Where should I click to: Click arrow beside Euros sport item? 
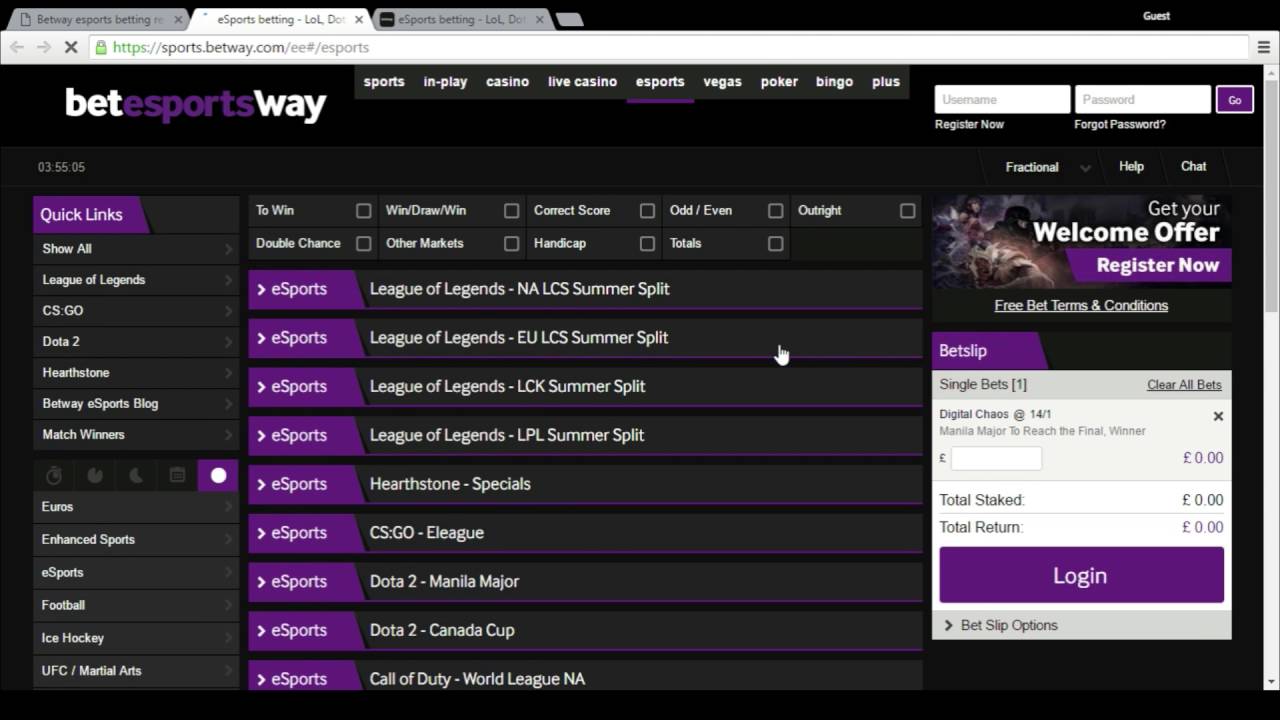pyautogui.click(x=228, y=507)
